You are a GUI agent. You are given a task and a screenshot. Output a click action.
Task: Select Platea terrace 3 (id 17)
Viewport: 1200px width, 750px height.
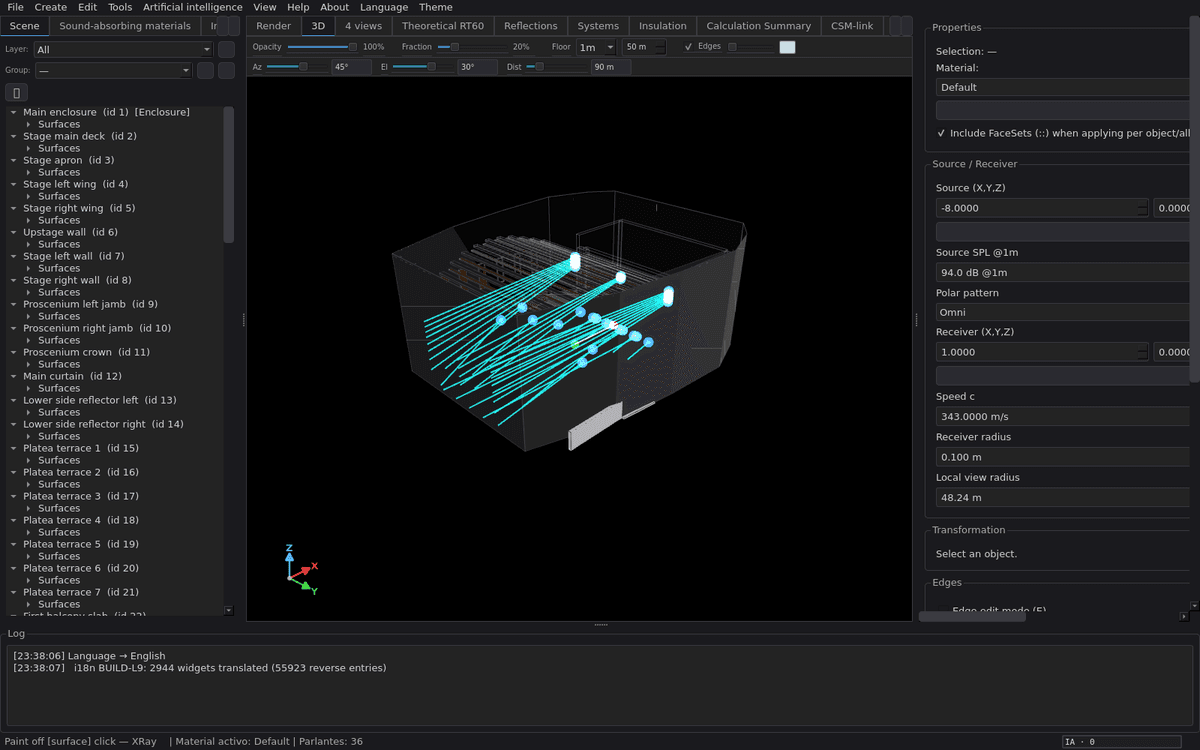coord(81,496)
